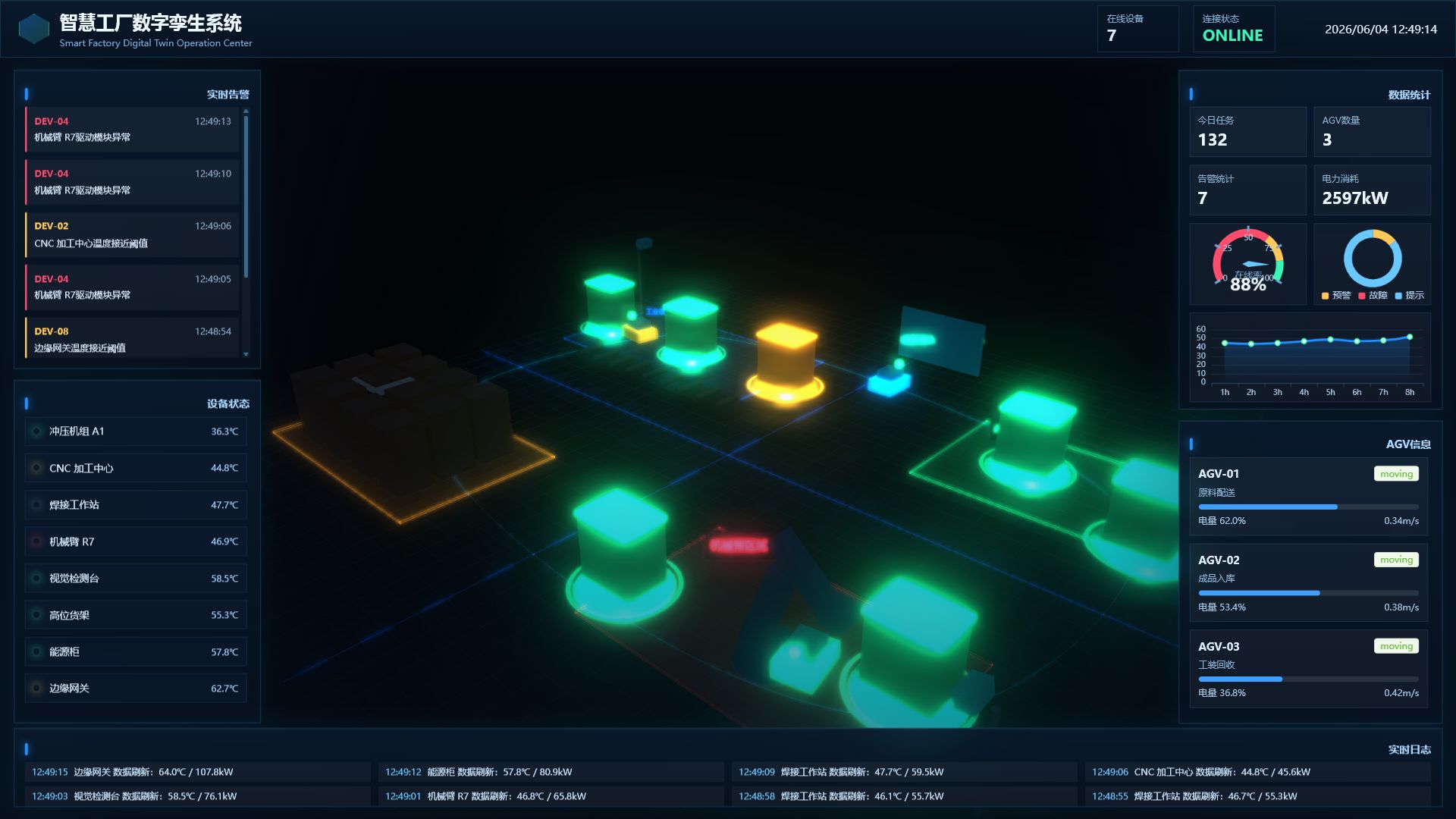The width and height of the screenshot is (1456, 819).
Task: Click the status dot beside 边缘网关
Action: click(x=36, y=689)
